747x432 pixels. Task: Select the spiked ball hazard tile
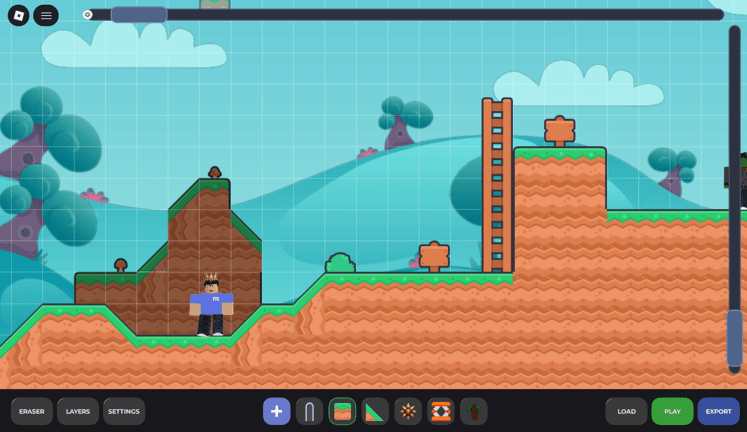tap(408, 411)
